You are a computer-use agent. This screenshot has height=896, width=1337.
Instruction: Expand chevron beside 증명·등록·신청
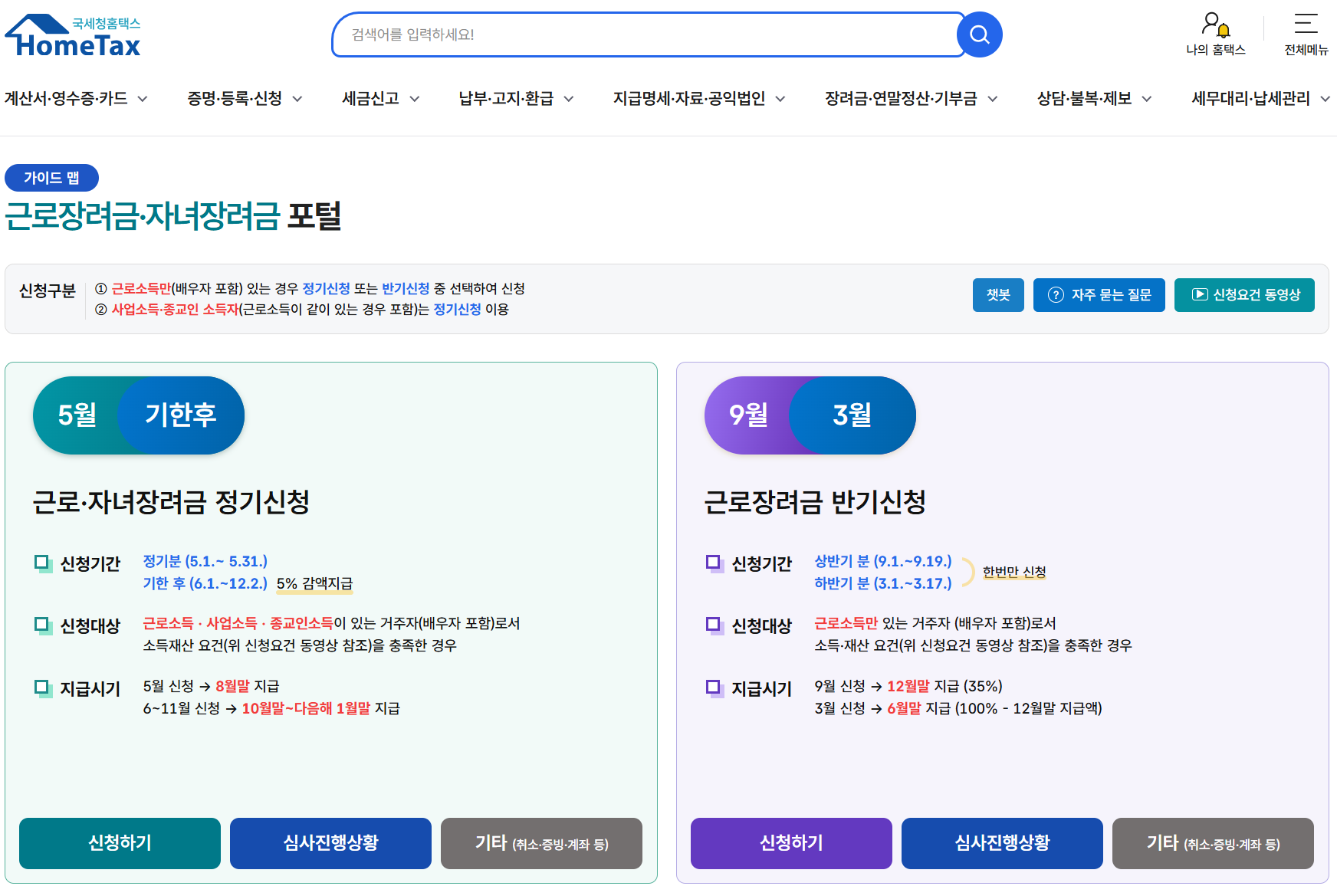[297, 99]
